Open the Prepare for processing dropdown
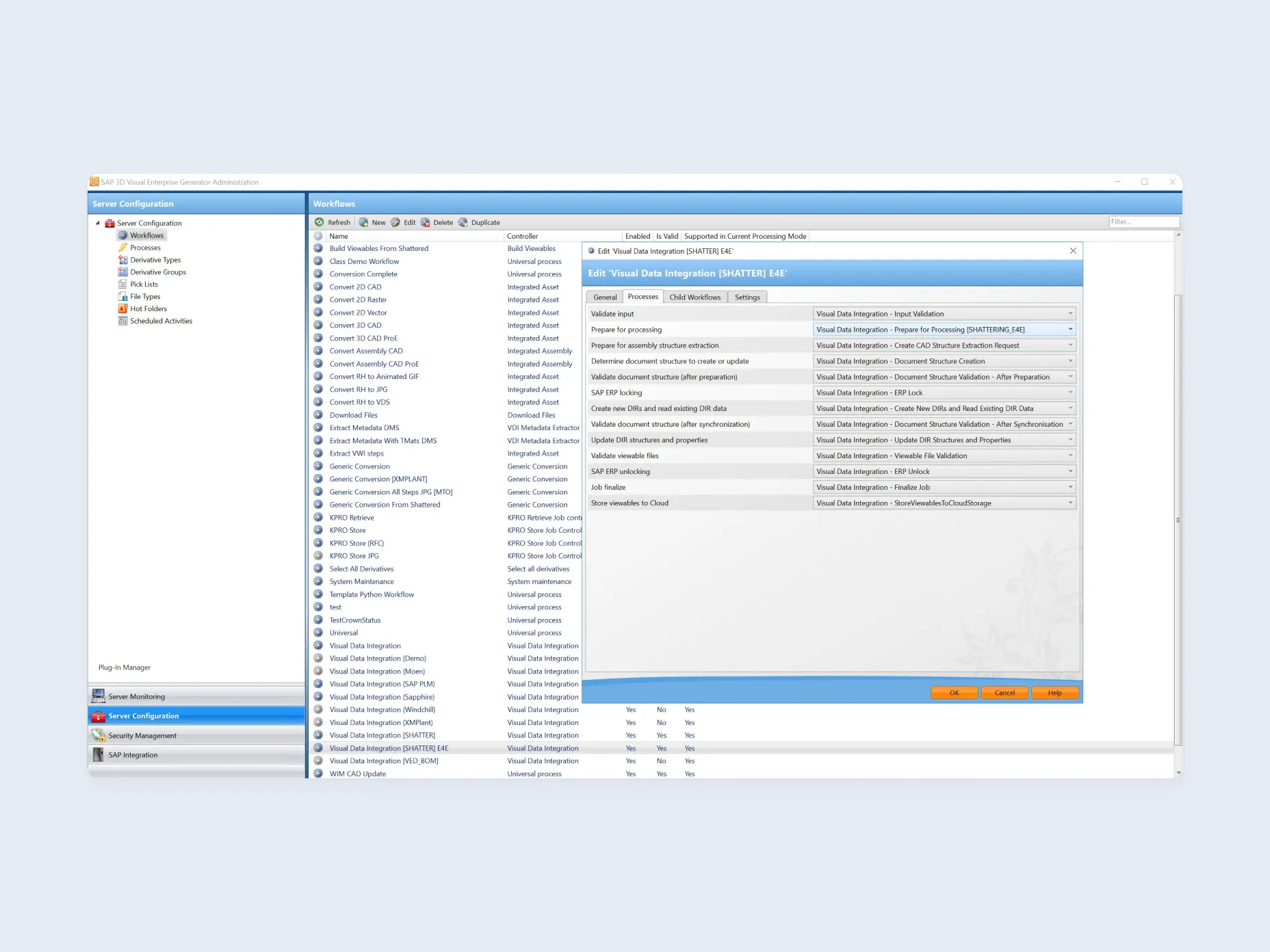The height and width of the screenshot is (952, 1270). (944, 330)
